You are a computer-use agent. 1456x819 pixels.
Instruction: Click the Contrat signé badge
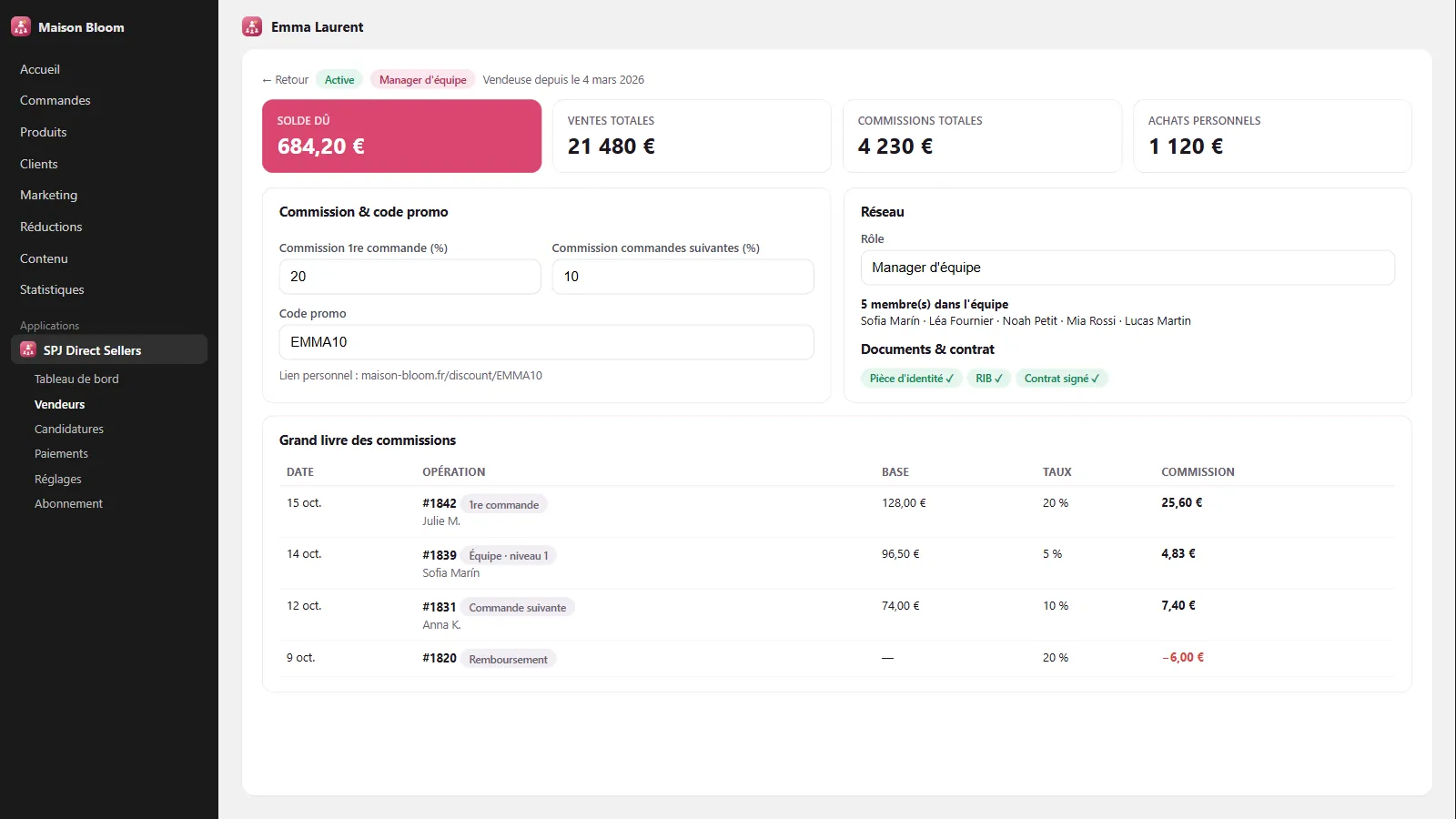click(x=1062, y=379)
